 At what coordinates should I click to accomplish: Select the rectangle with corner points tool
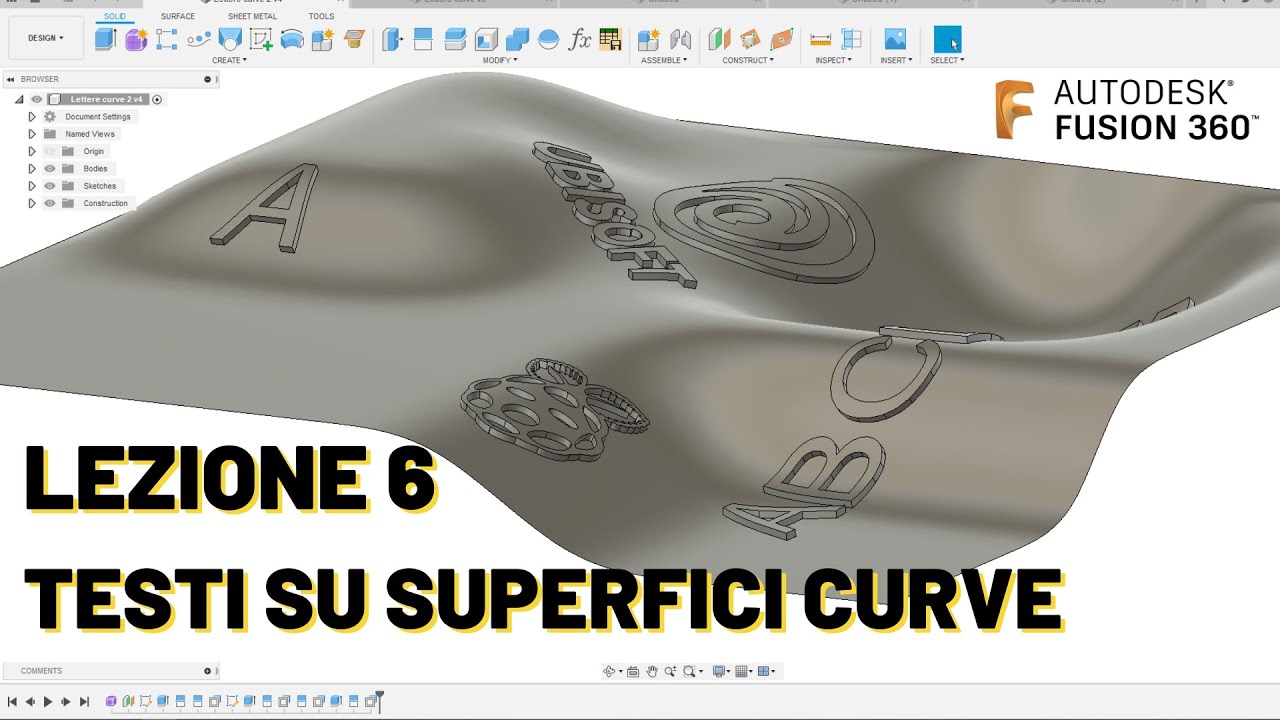(167, 39)
